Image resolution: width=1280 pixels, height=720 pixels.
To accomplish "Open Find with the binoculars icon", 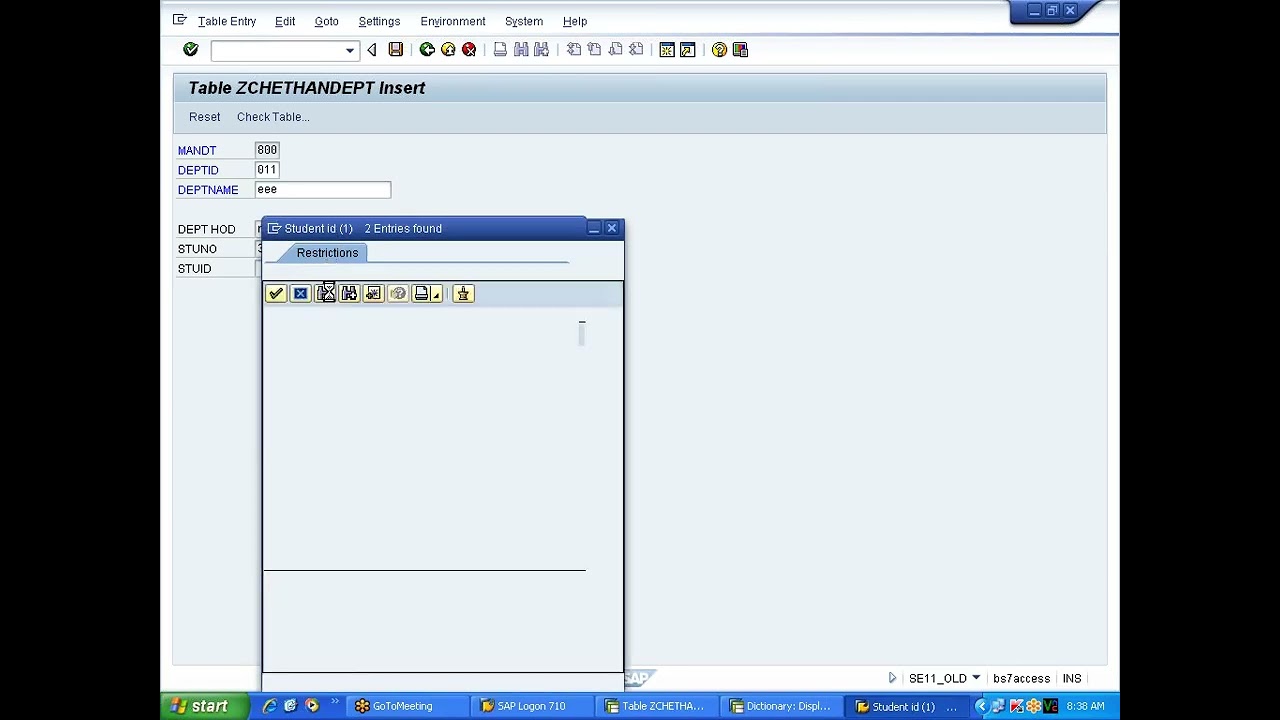I will pyautogui.click(x=521, y=50).
